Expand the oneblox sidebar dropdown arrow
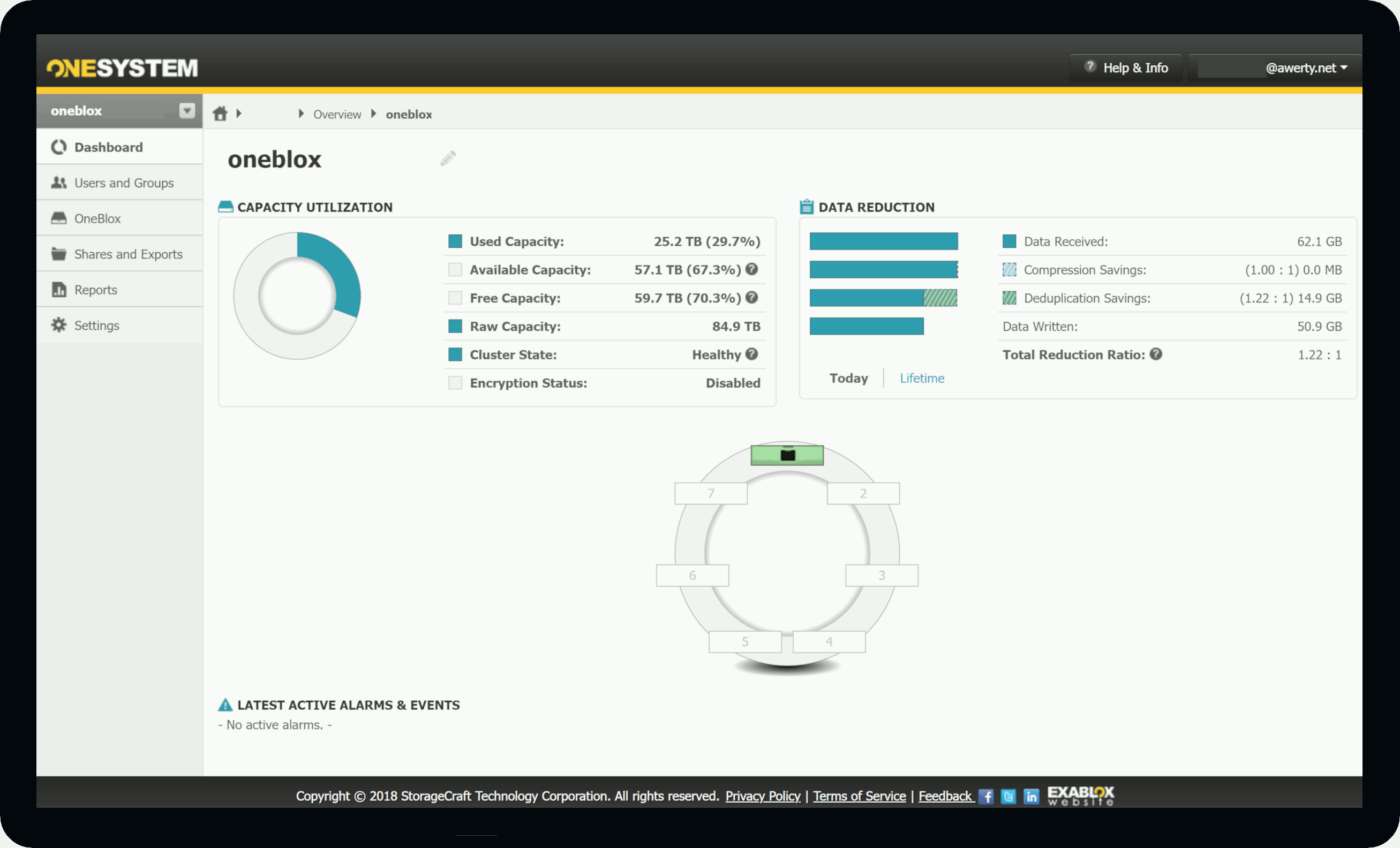 (187, 110)
